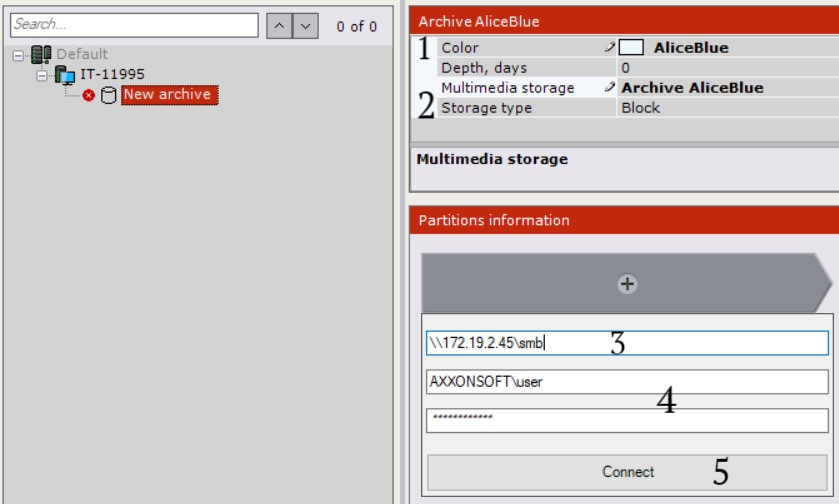Collapse the Default tree node
Viewport: 839px width, 504px height.
(18, 55)
